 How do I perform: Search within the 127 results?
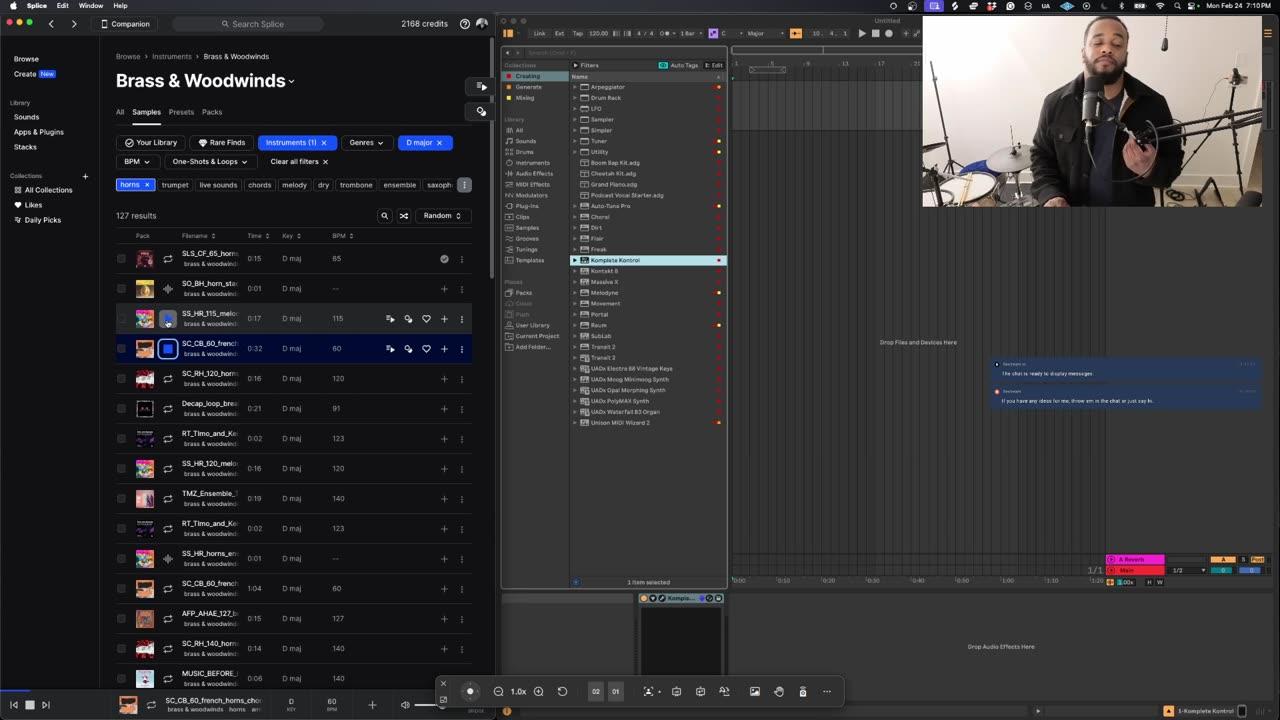click(384, 216)
